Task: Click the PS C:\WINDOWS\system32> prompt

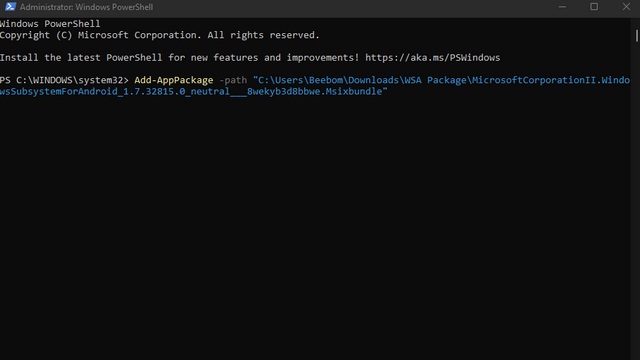Action: tap(64, 80)
